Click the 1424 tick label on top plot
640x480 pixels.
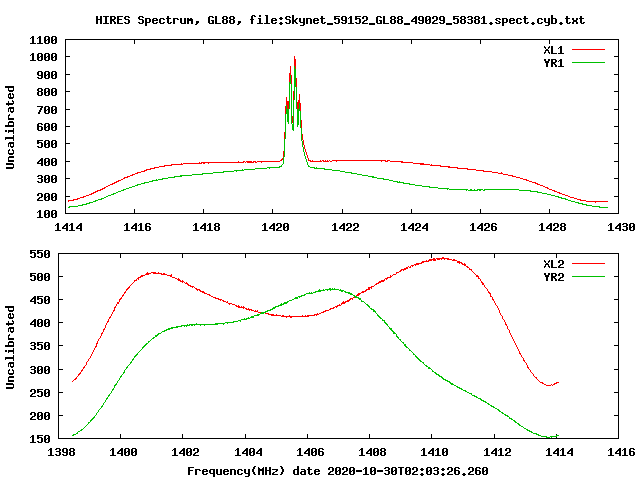coord(414,227)
